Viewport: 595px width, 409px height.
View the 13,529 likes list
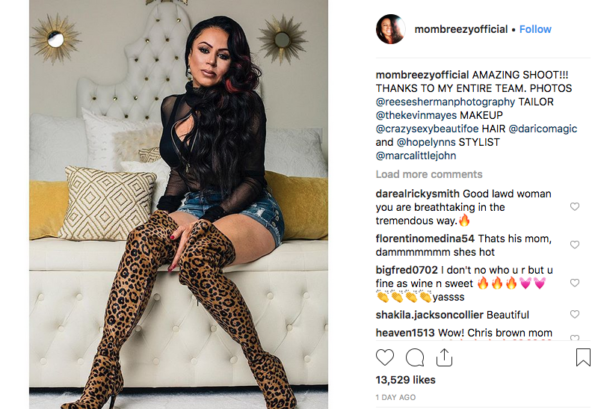[405, 380]
